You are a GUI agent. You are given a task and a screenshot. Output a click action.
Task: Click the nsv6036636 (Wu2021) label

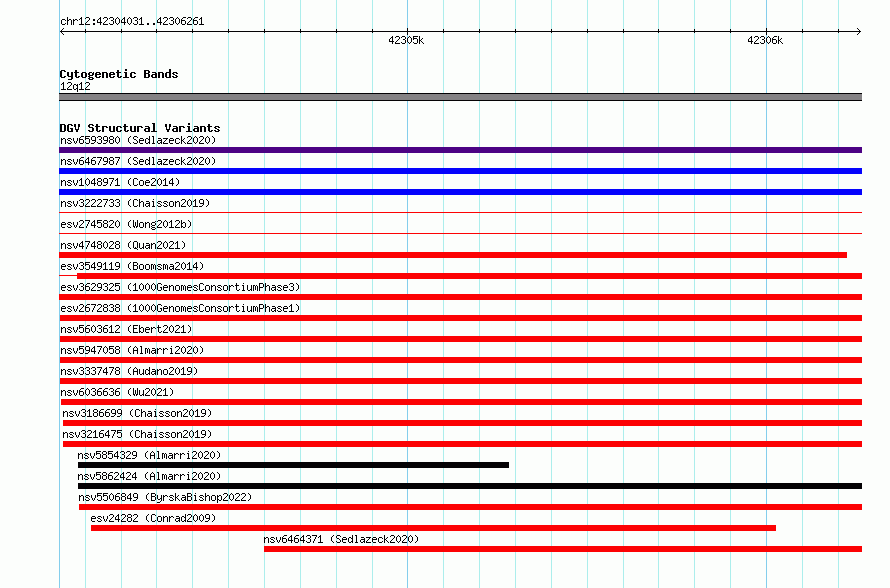click(117, 392)
